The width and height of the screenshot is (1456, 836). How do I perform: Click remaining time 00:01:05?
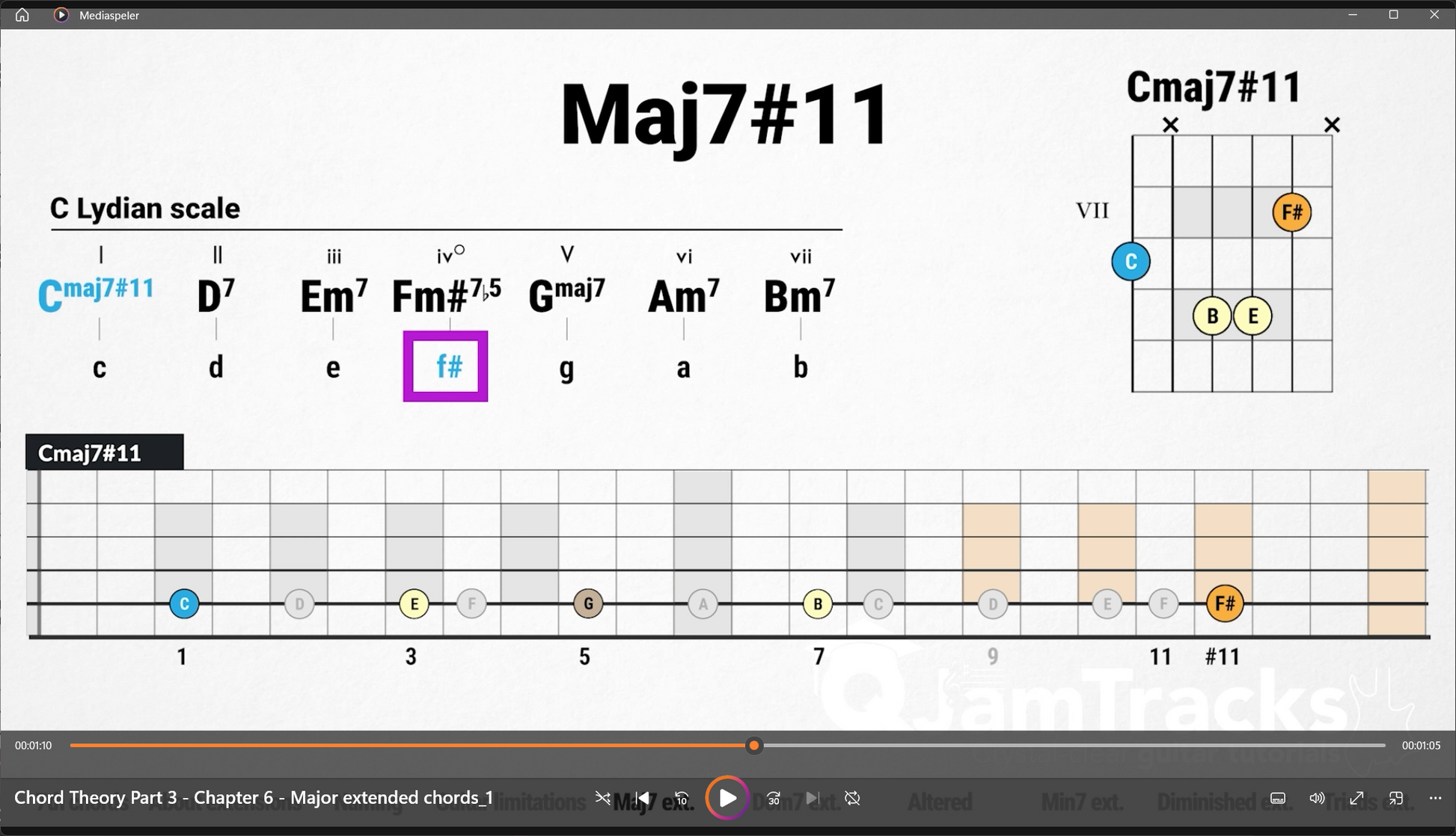click(1421, 746)
